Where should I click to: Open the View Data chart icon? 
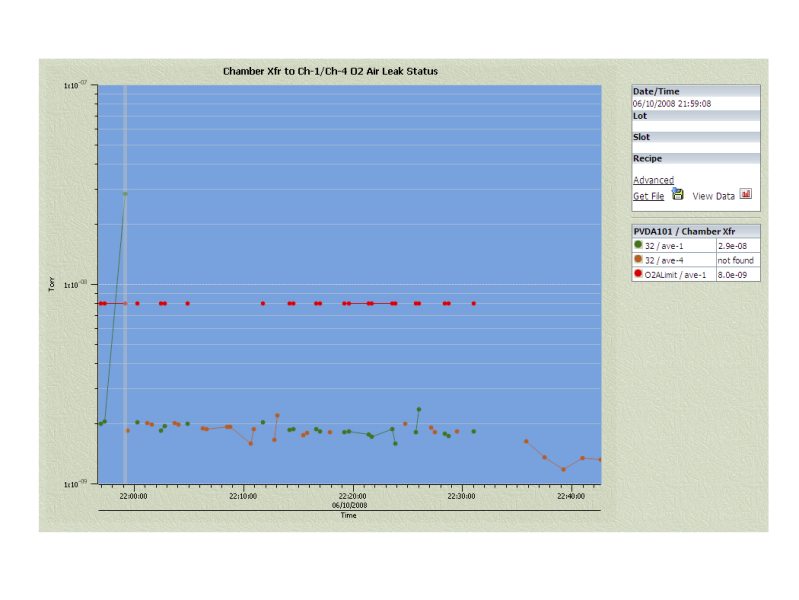[746, 195]
